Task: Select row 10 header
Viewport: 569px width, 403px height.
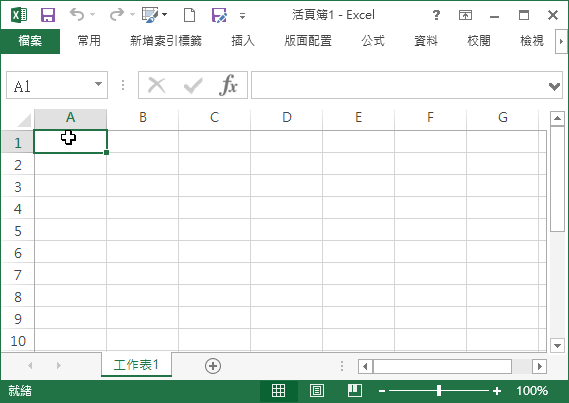Action: pos(18,341)
